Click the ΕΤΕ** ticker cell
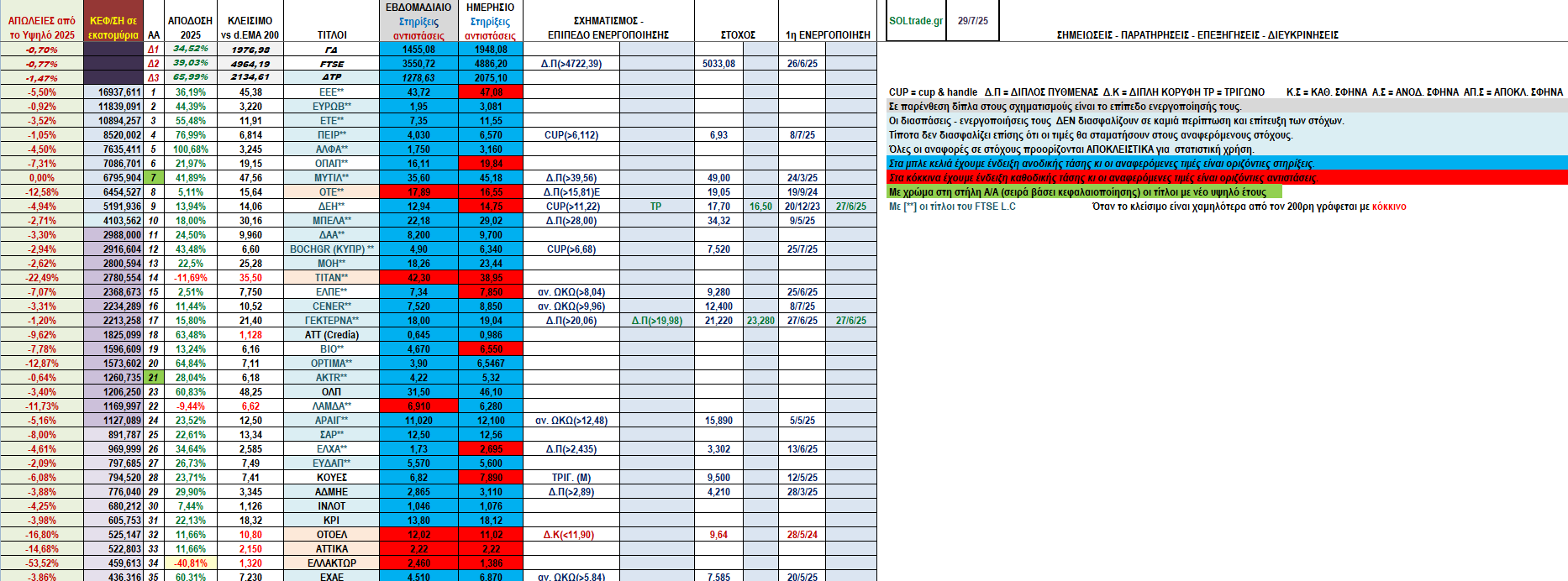This screenshot has height=581, width=1568. 332,121
